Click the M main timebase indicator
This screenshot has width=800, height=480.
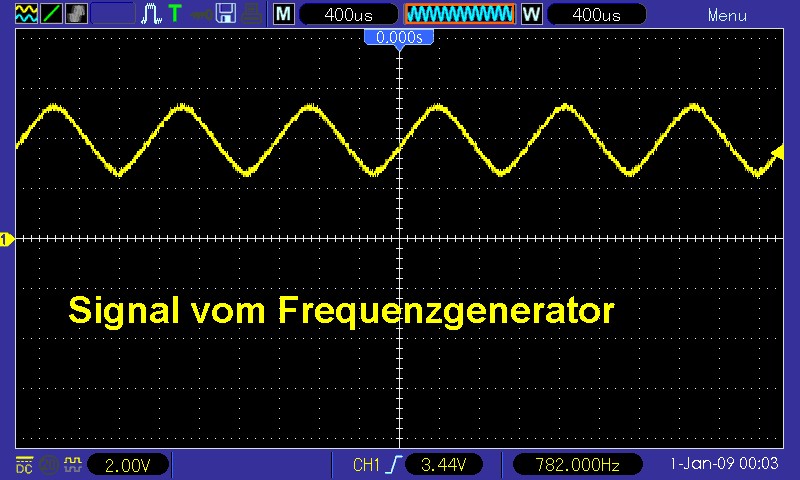[284, 14]
